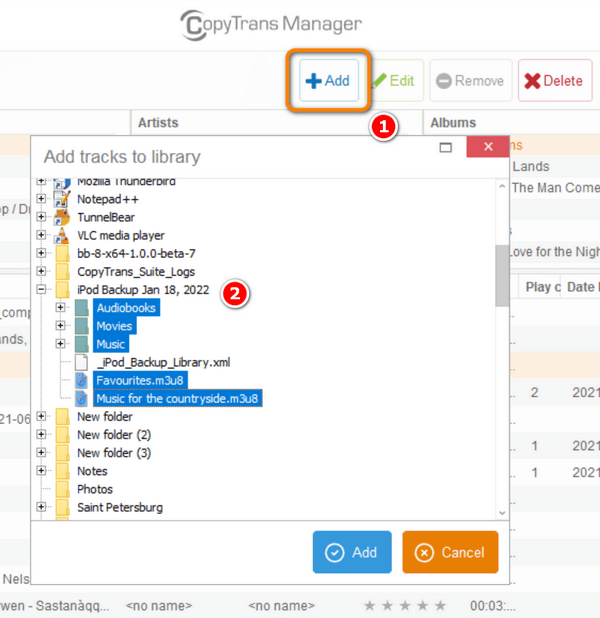Image resolution: width=600 pixels, height=618 pixels.
Task: Select the Audiobooks folder label
Action: (x=127, y=308)
